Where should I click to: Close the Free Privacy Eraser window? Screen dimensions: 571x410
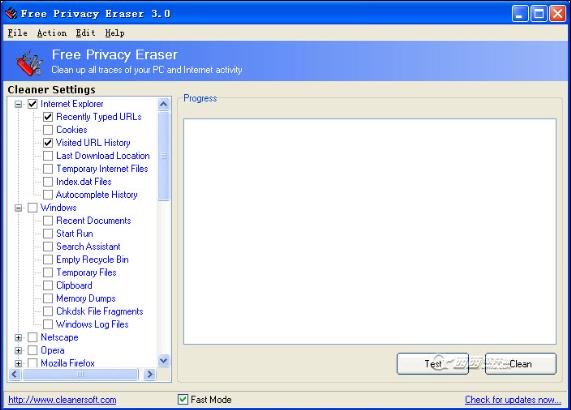click(558, 14)
